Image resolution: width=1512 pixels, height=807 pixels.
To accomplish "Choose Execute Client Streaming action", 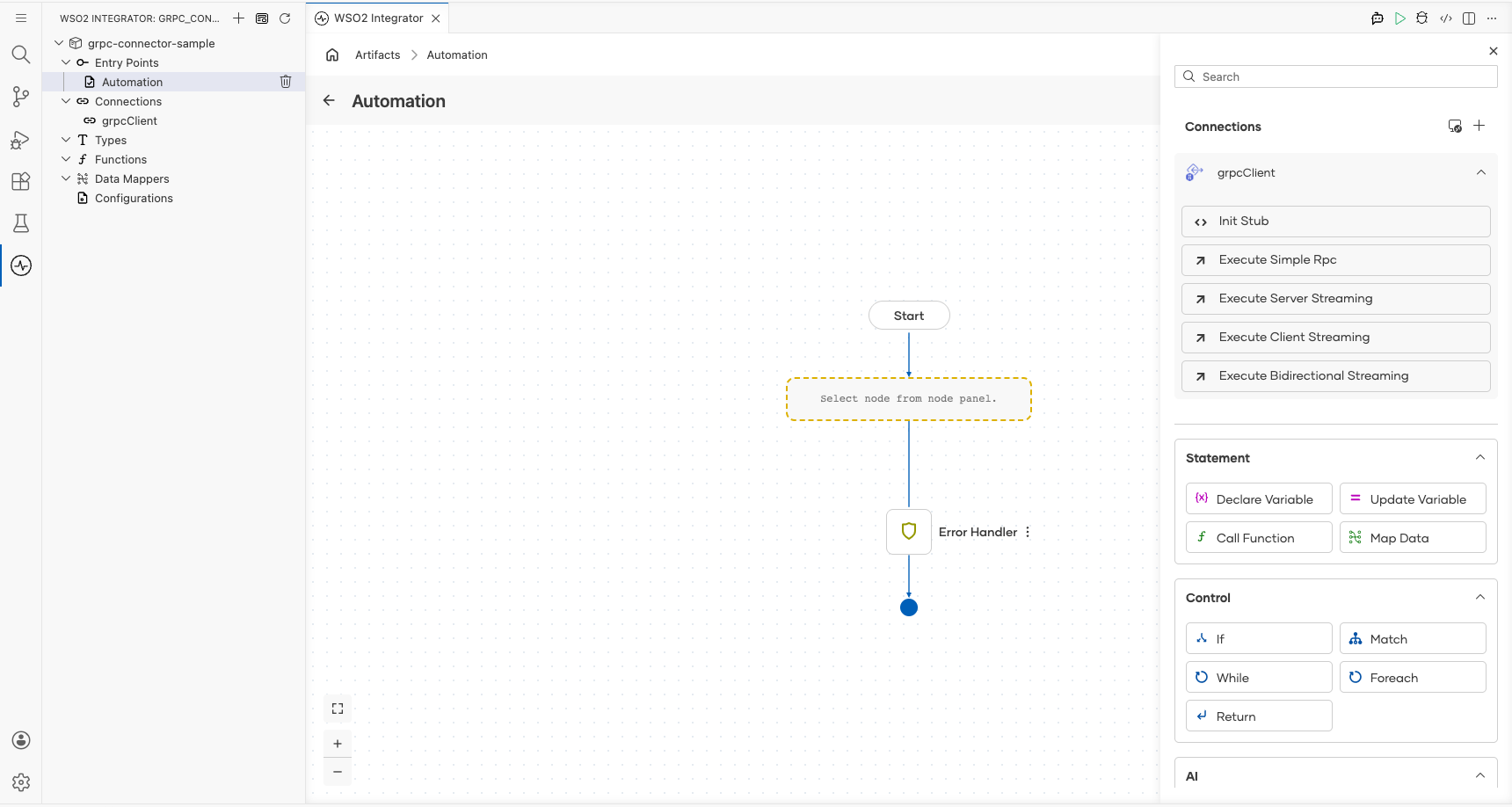I will tap(1336, 338).
